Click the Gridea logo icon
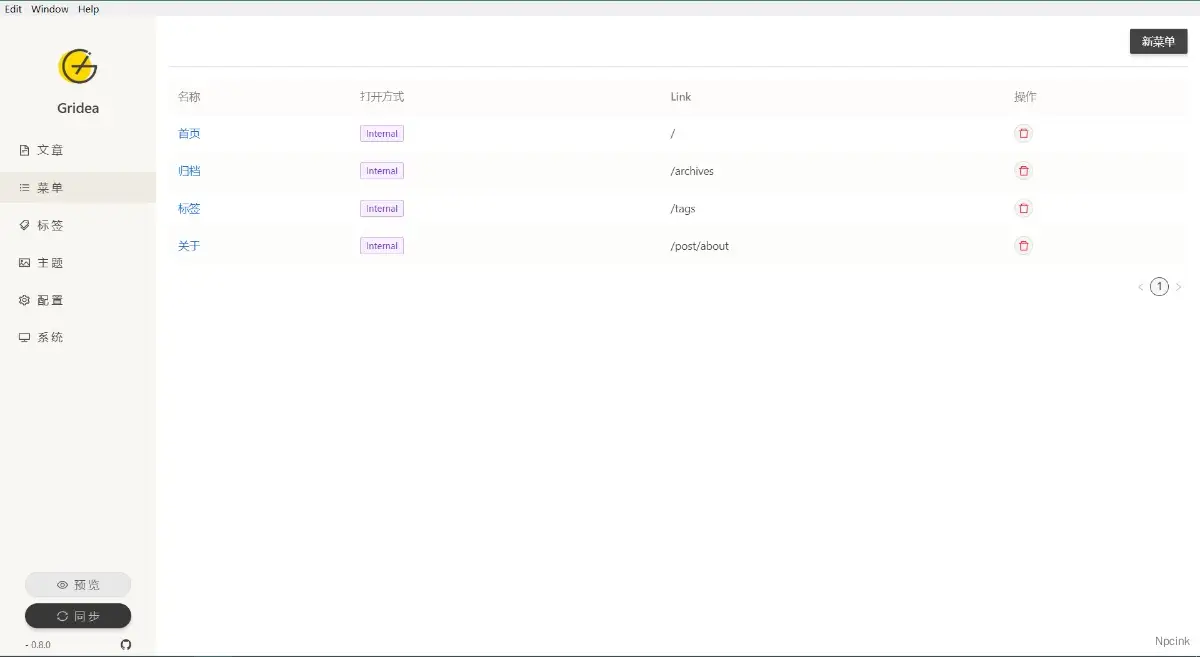 tap(78, 67)
